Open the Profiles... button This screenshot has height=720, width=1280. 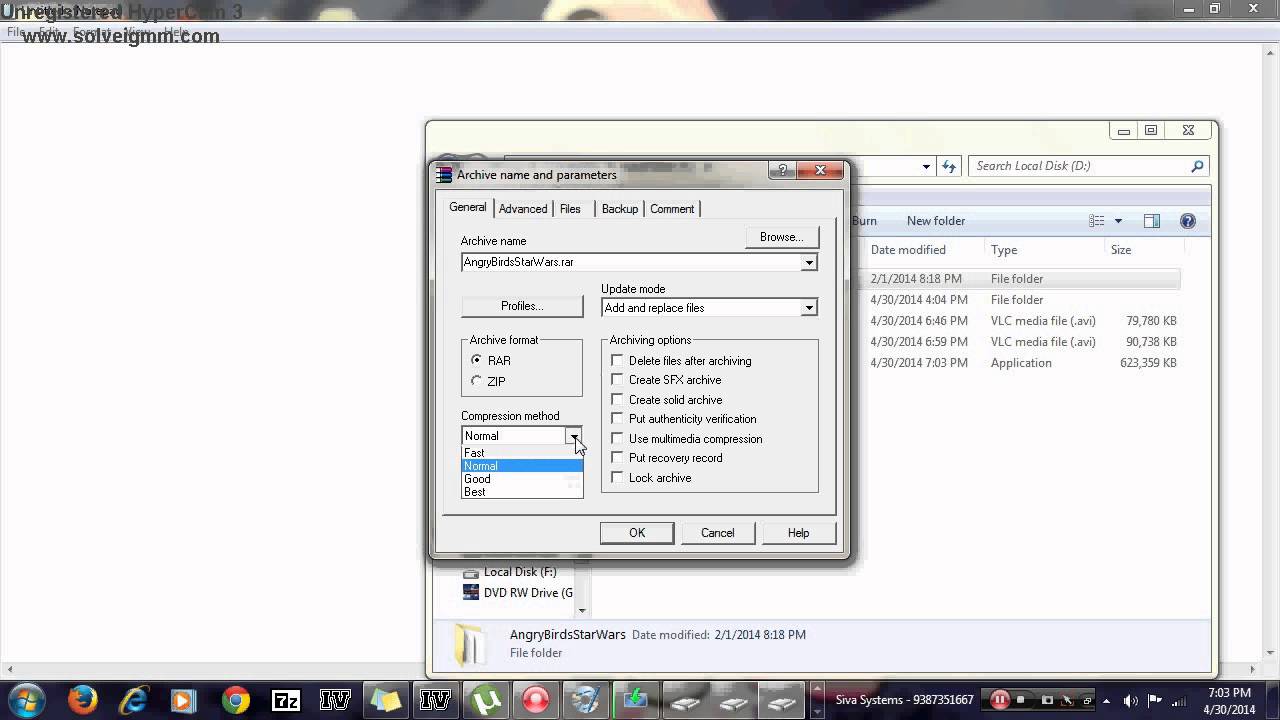(x=522, y=306)
